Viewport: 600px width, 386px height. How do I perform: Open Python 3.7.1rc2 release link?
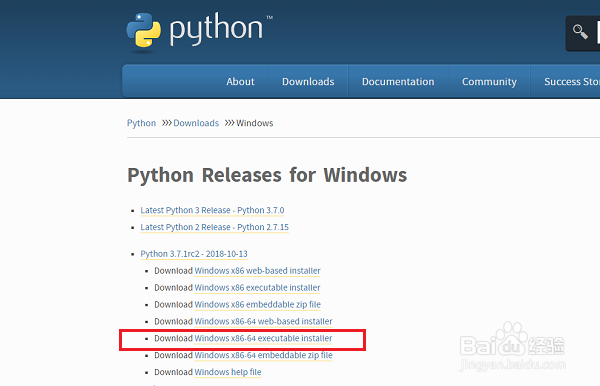pos(194,254)
